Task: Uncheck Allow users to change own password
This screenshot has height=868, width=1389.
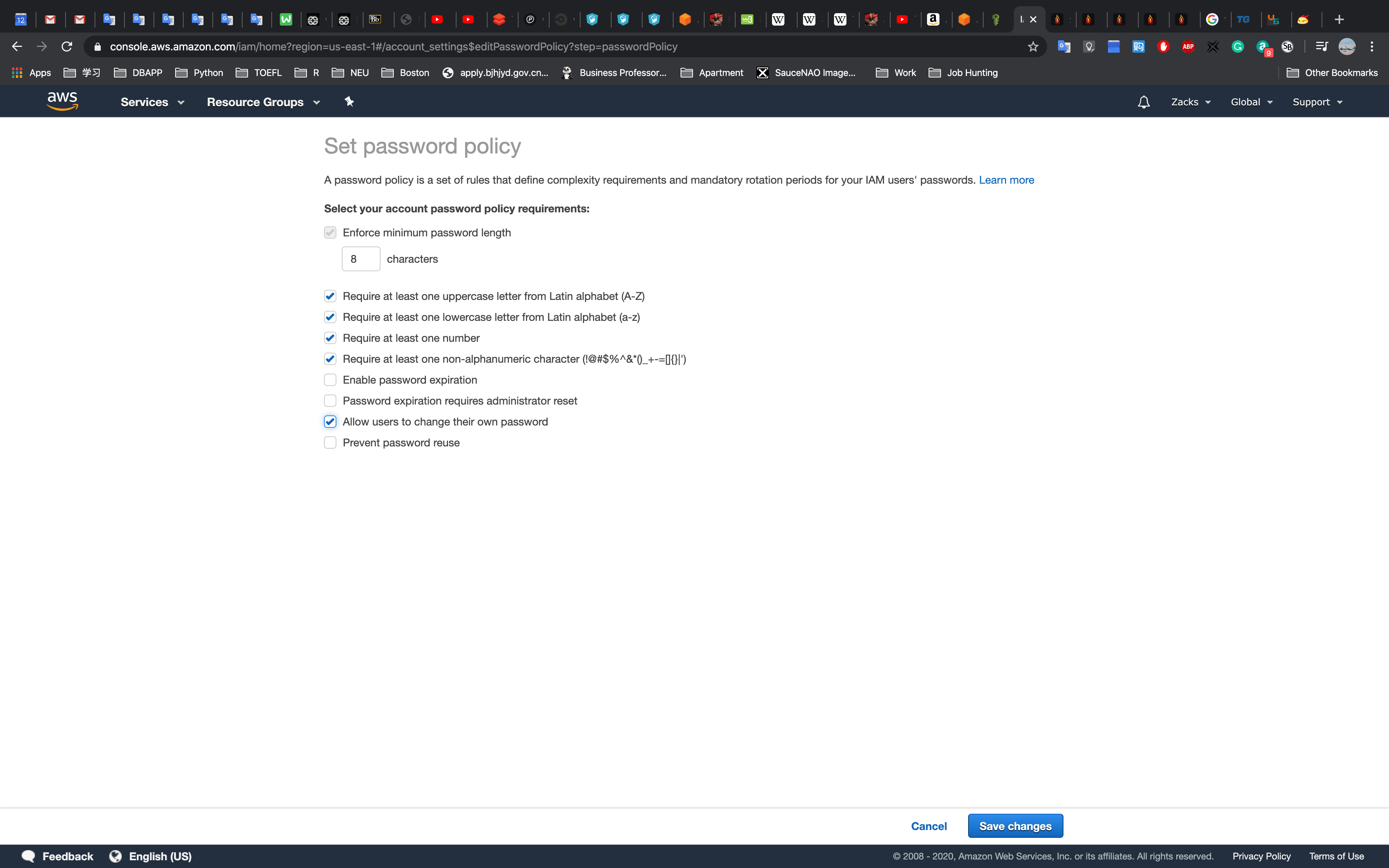Action: click(330, 422)
